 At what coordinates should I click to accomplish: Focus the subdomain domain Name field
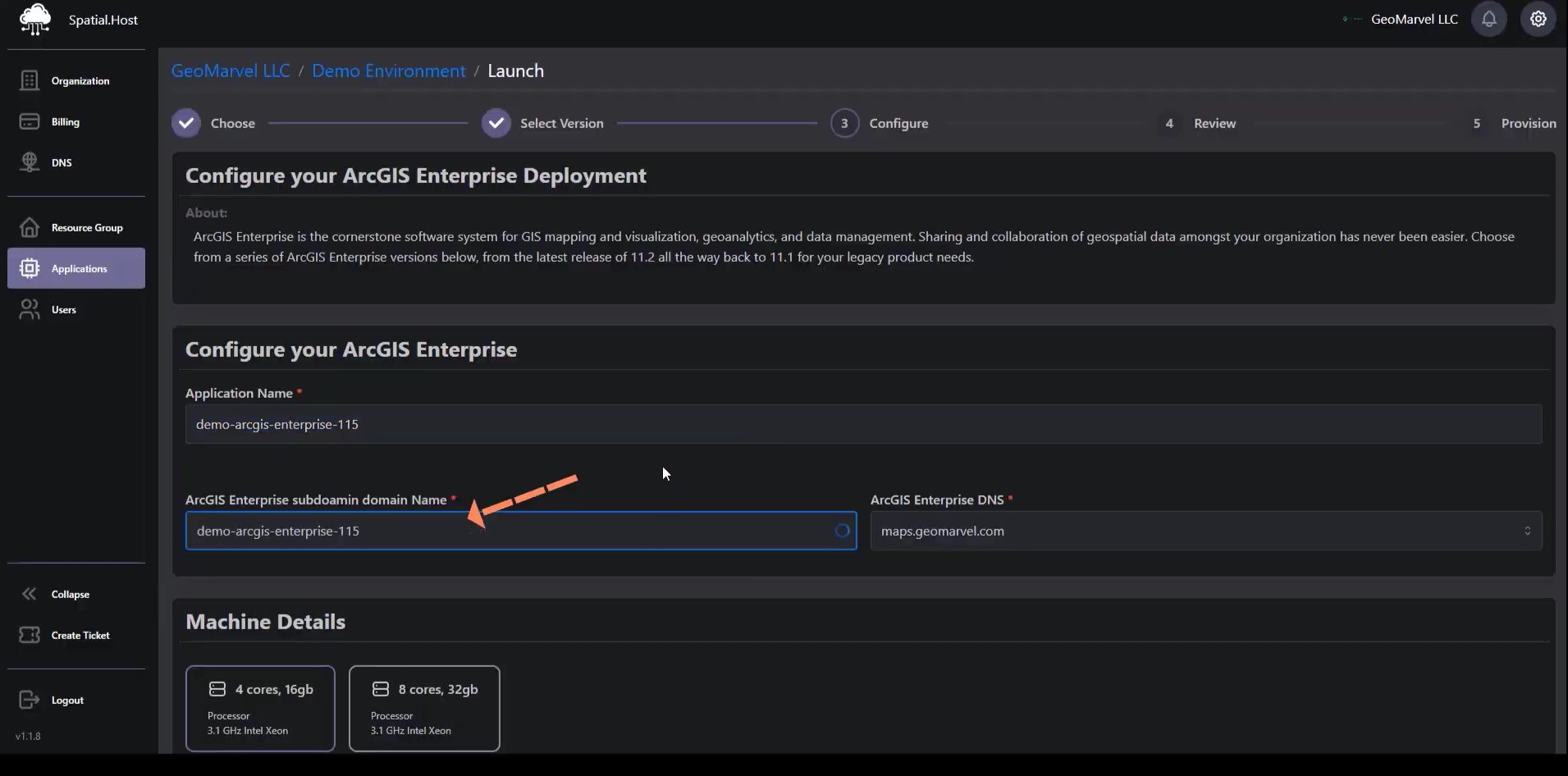(x=509, y=531)
